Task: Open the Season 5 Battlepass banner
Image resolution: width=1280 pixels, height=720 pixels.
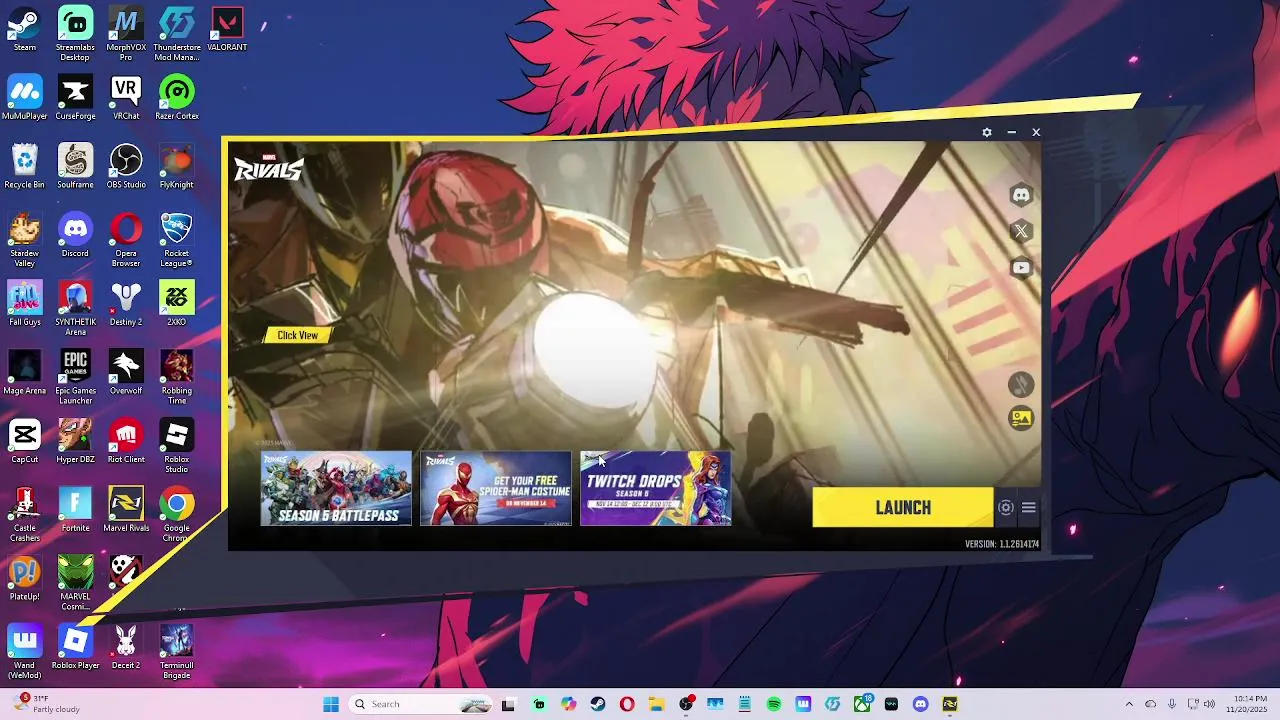Action: pos(336,488)
